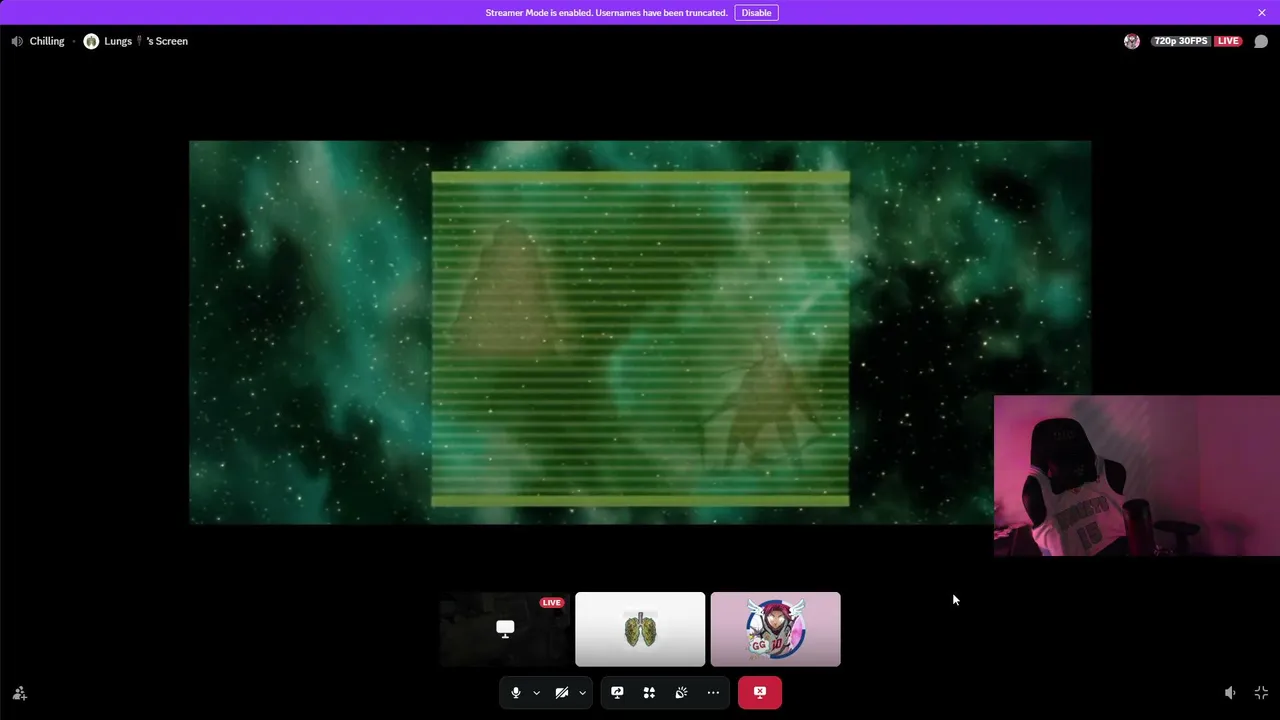Adjust the stream volume
The width and height of the screenshot is (1280, 720).
(1230, 693)
